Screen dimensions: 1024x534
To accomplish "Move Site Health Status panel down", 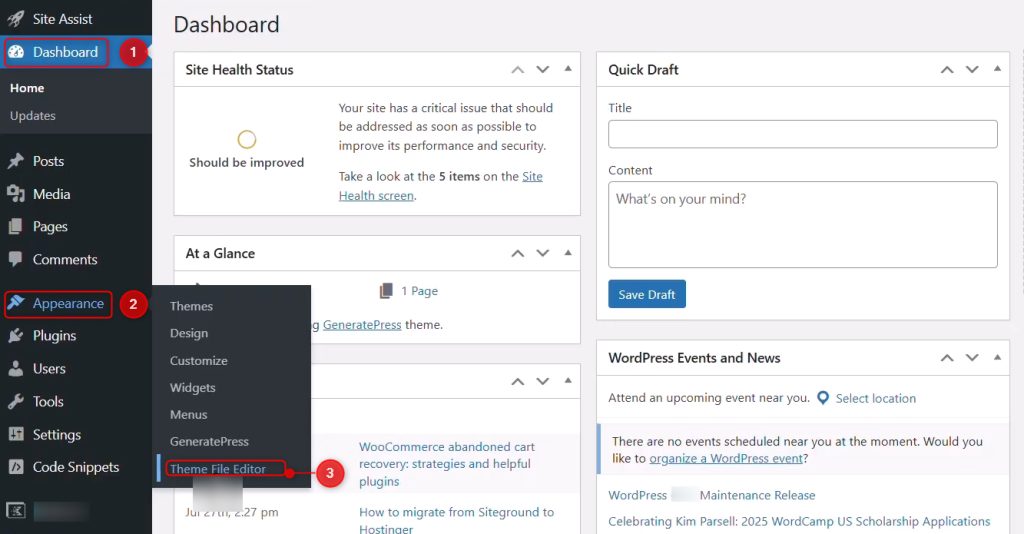I will 543,69.
